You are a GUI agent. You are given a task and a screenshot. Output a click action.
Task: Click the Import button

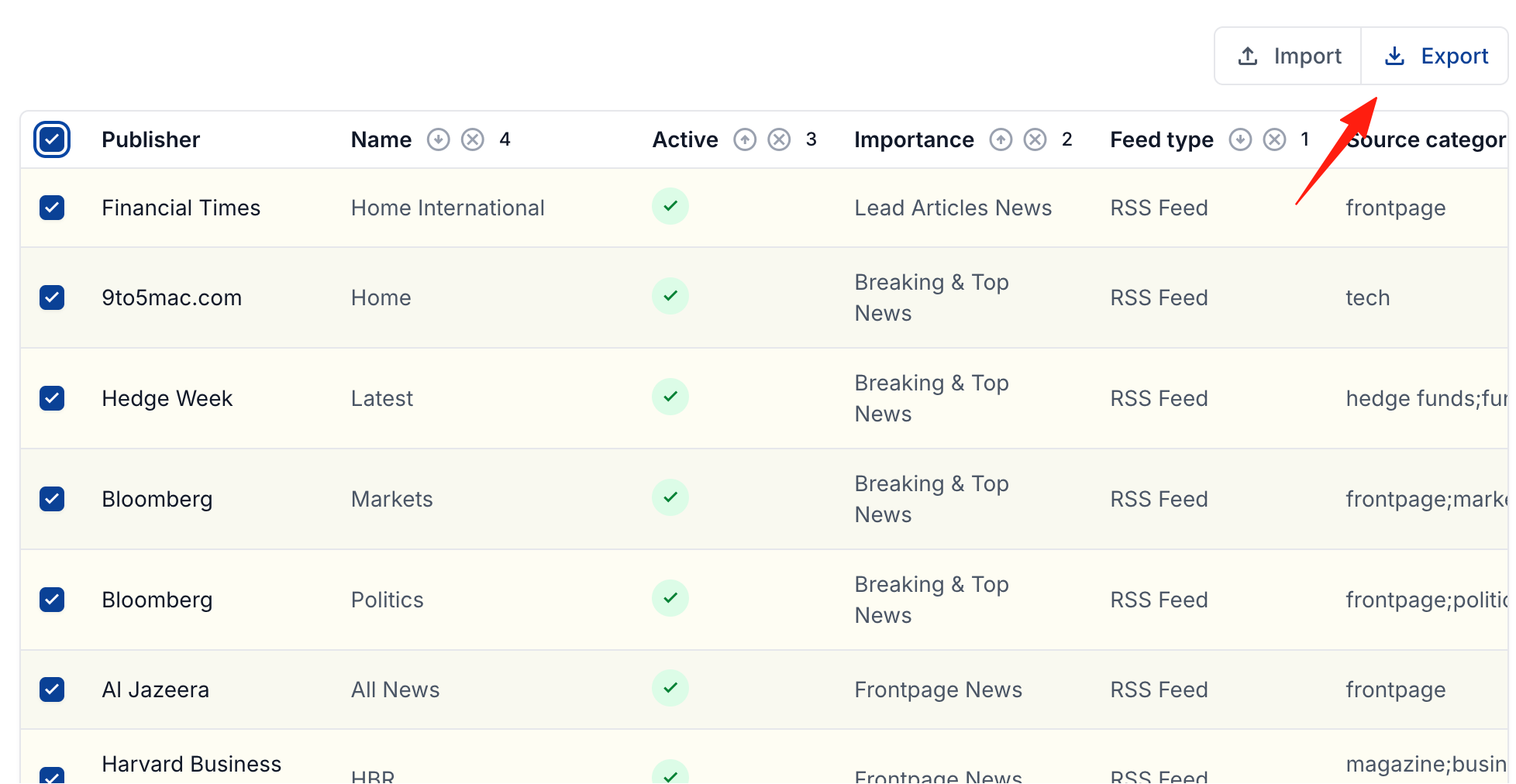(1288, 56)
